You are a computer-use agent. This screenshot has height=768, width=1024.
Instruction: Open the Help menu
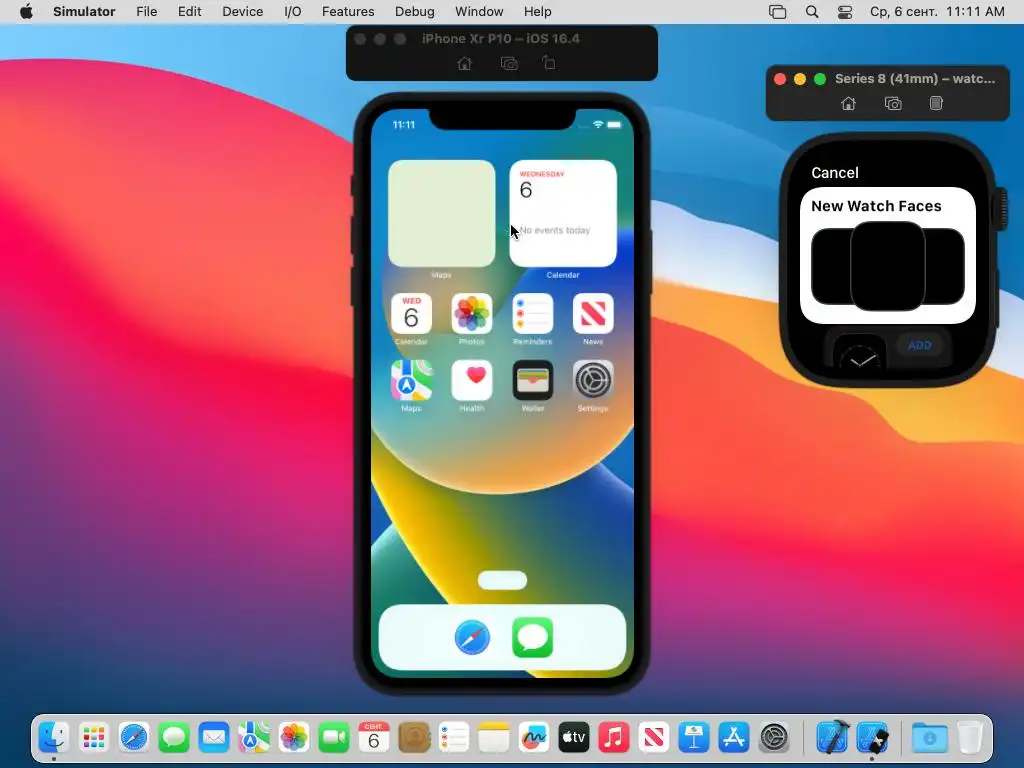pyautogui.click(x=537, y=12)
